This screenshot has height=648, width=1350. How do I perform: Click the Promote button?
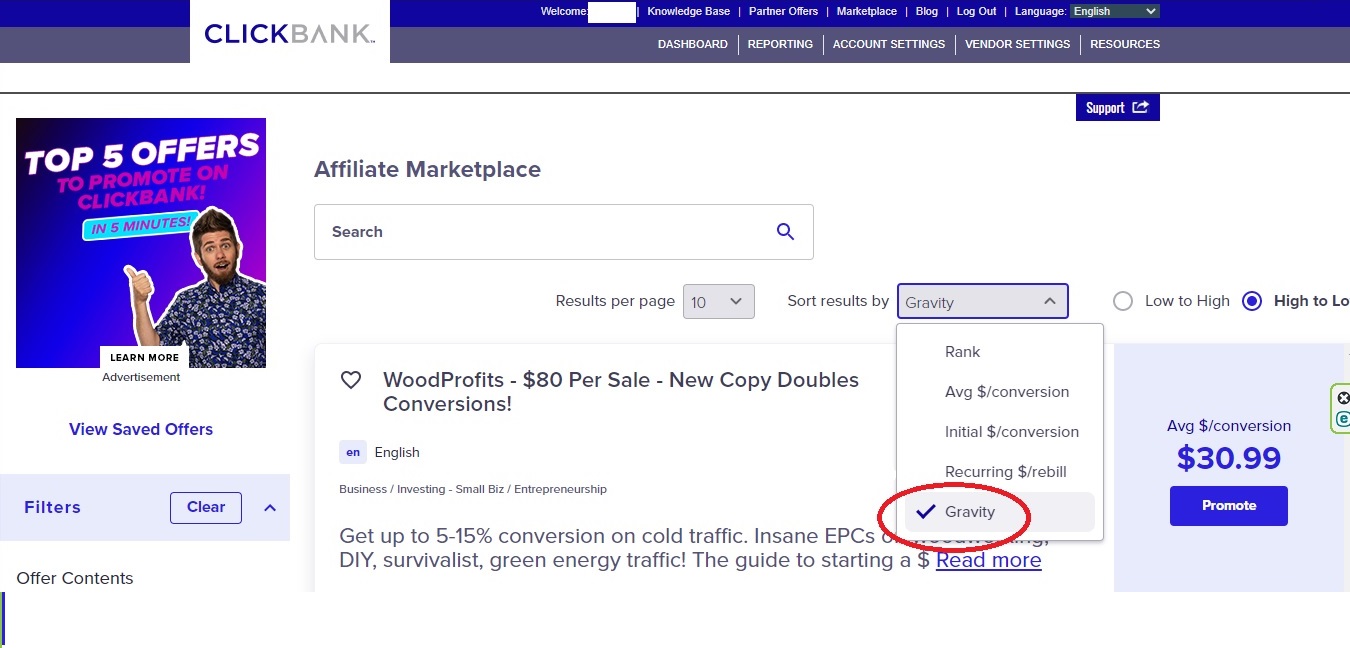click(1229, 506)
